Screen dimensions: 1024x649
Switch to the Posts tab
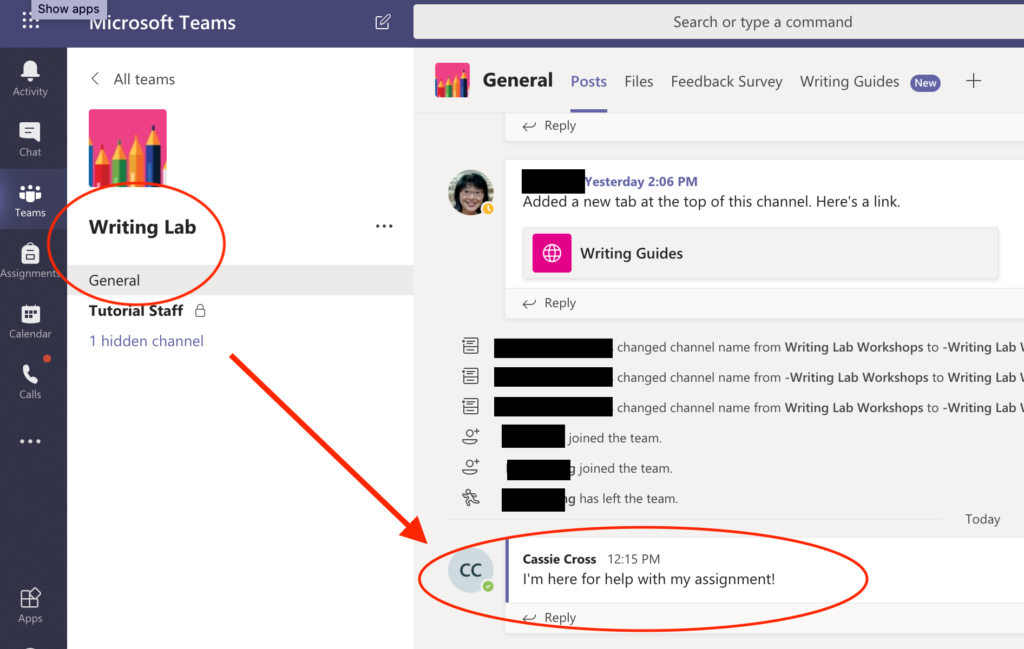click(x=588, y=82)
